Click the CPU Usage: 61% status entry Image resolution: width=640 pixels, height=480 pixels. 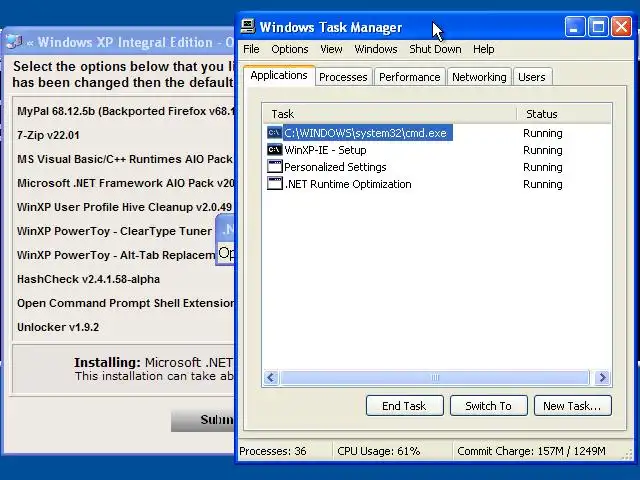click(378, 451)
